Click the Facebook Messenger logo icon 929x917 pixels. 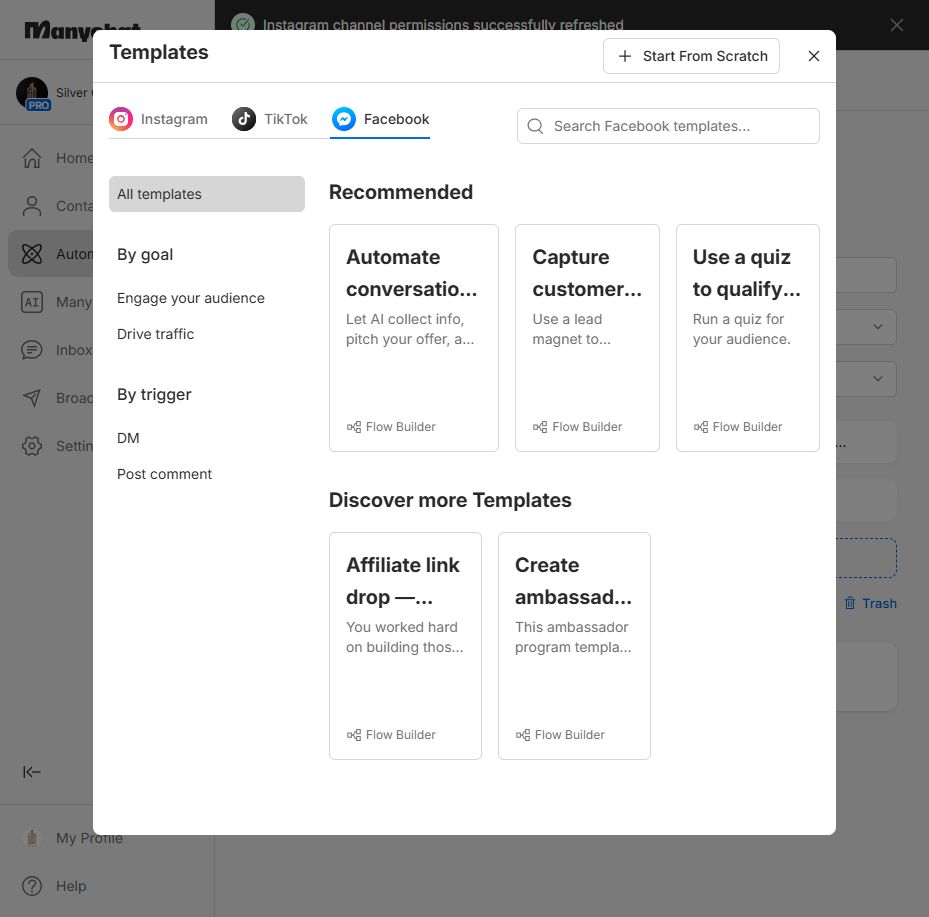(x=344, y=119)
